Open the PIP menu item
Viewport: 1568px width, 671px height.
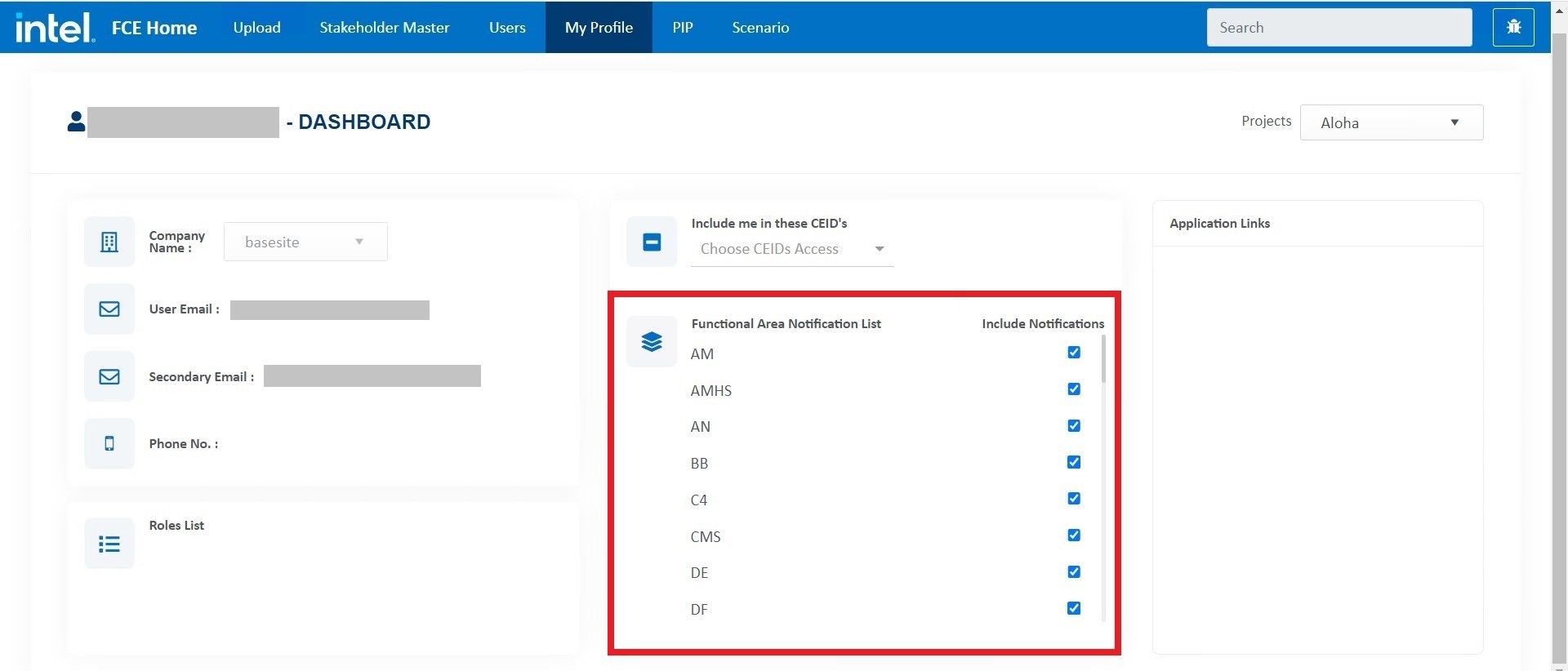point(682,28)
